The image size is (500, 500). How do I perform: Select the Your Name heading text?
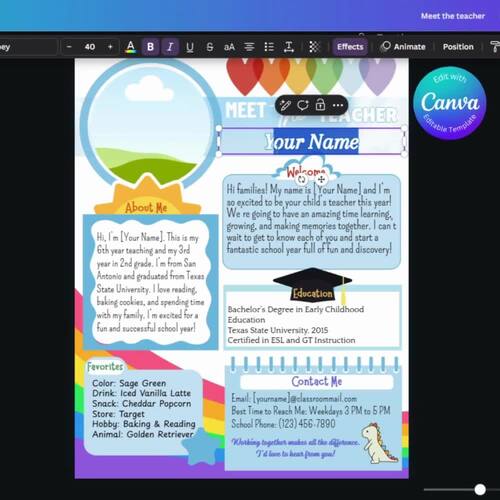coord(312,142)
